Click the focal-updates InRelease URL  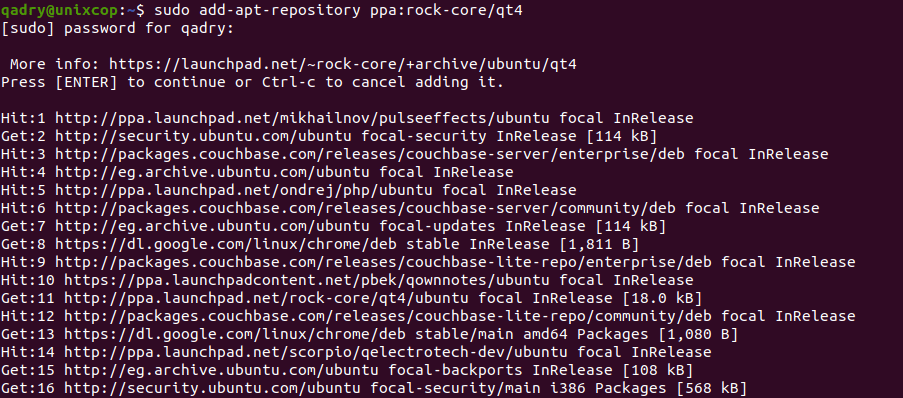[212, 226]
